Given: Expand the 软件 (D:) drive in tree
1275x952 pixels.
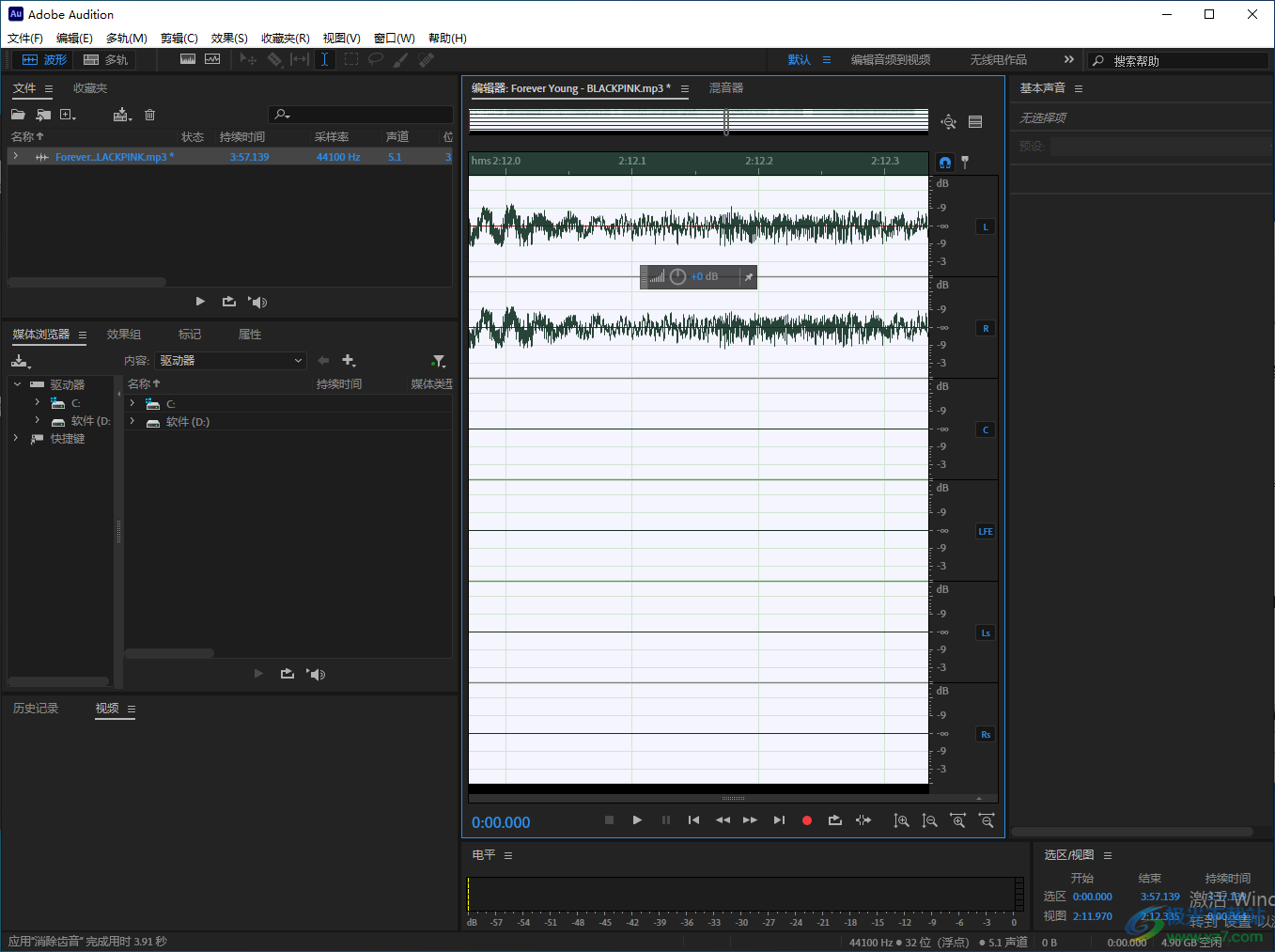Looking at the screenshot, I should coord(37,421).
